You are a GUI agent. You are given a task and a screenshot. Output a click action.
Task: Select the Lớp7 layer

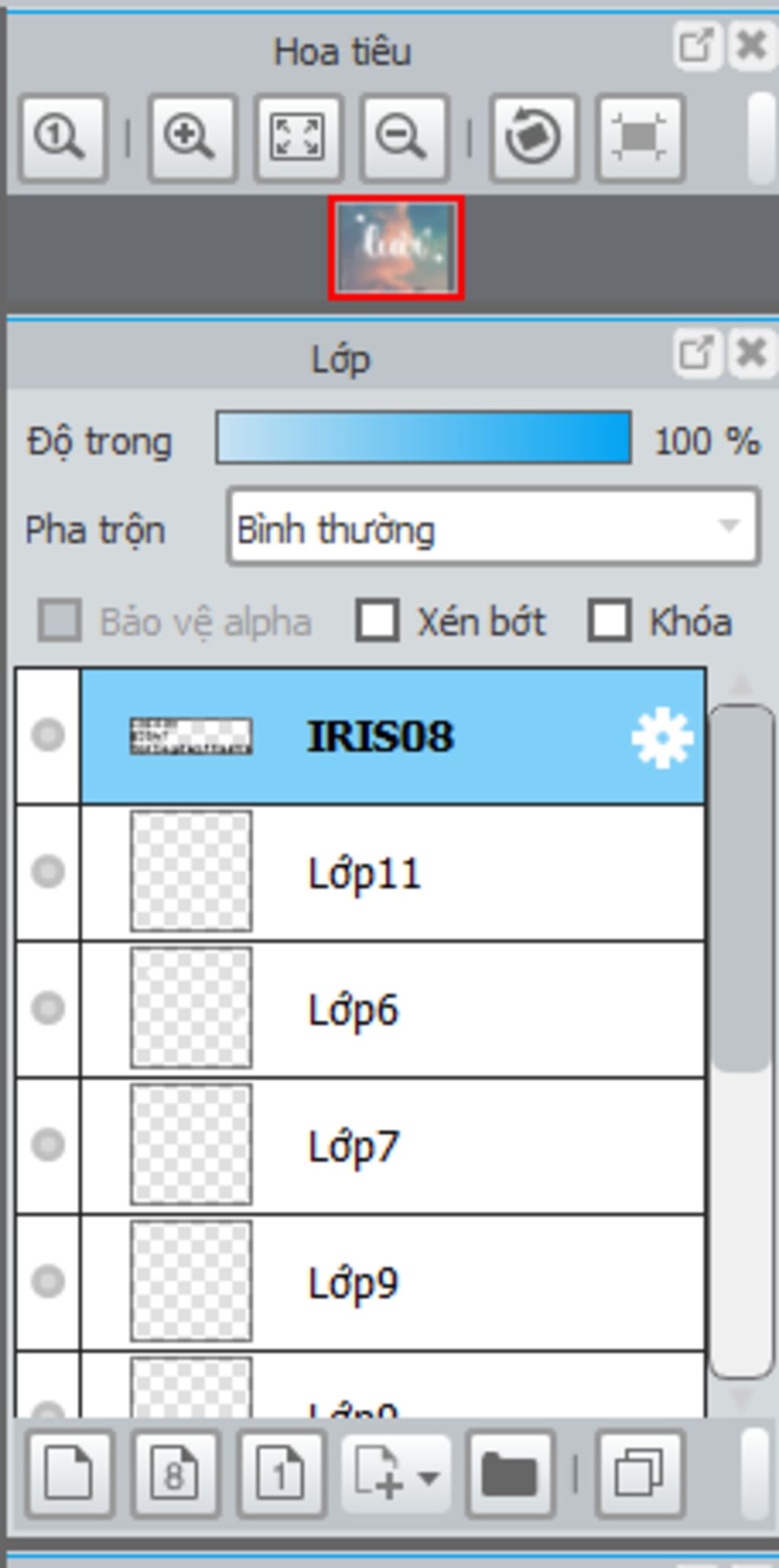tap(393, 1146)
